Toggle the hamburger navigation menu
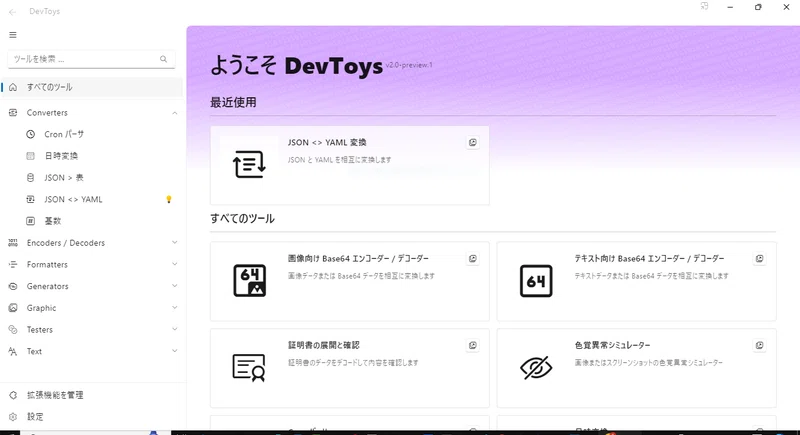 coord(13,35)
